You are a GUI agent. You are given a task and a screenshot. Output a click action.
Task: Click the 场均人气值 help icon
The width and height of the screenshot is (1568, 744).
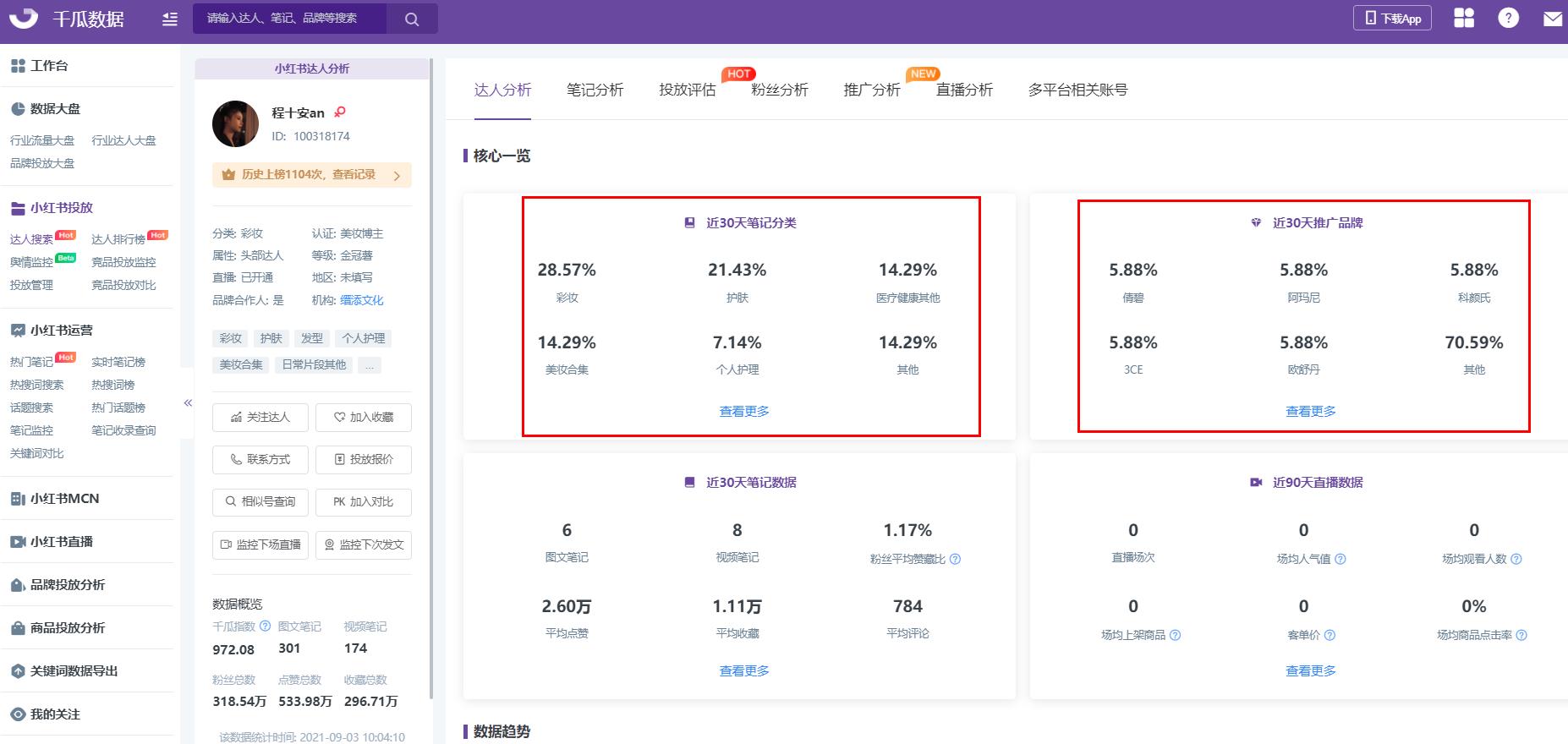coord(1340,559)
